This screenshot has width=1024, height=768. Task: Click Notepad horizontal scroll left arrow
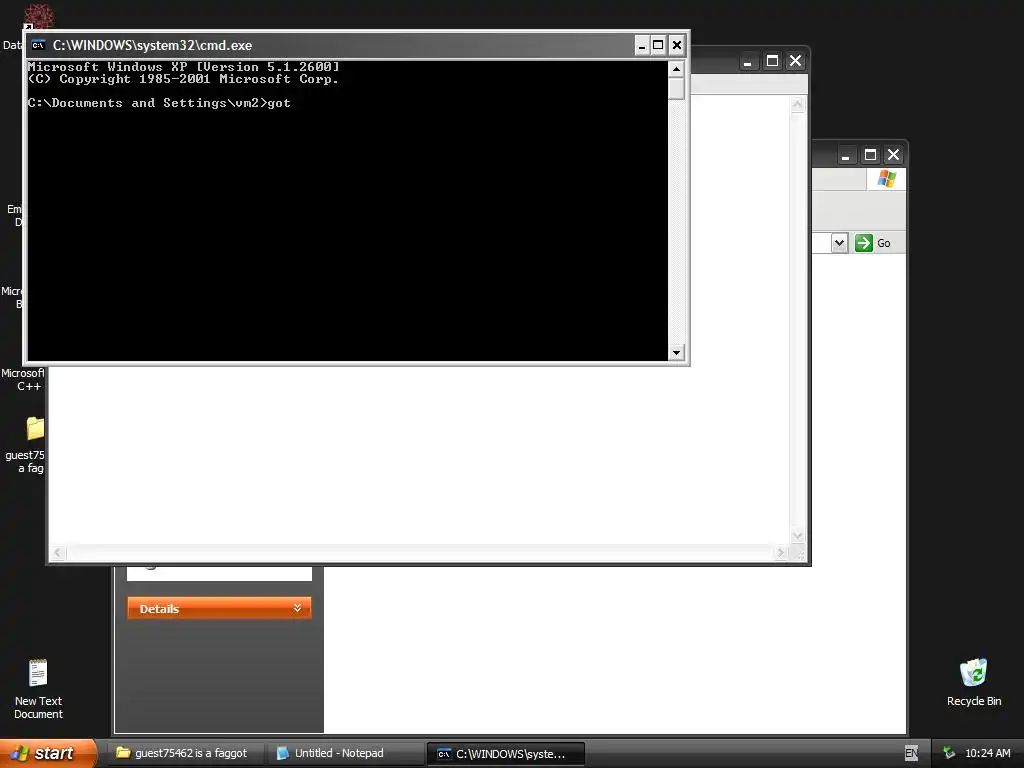coord(57,553)
